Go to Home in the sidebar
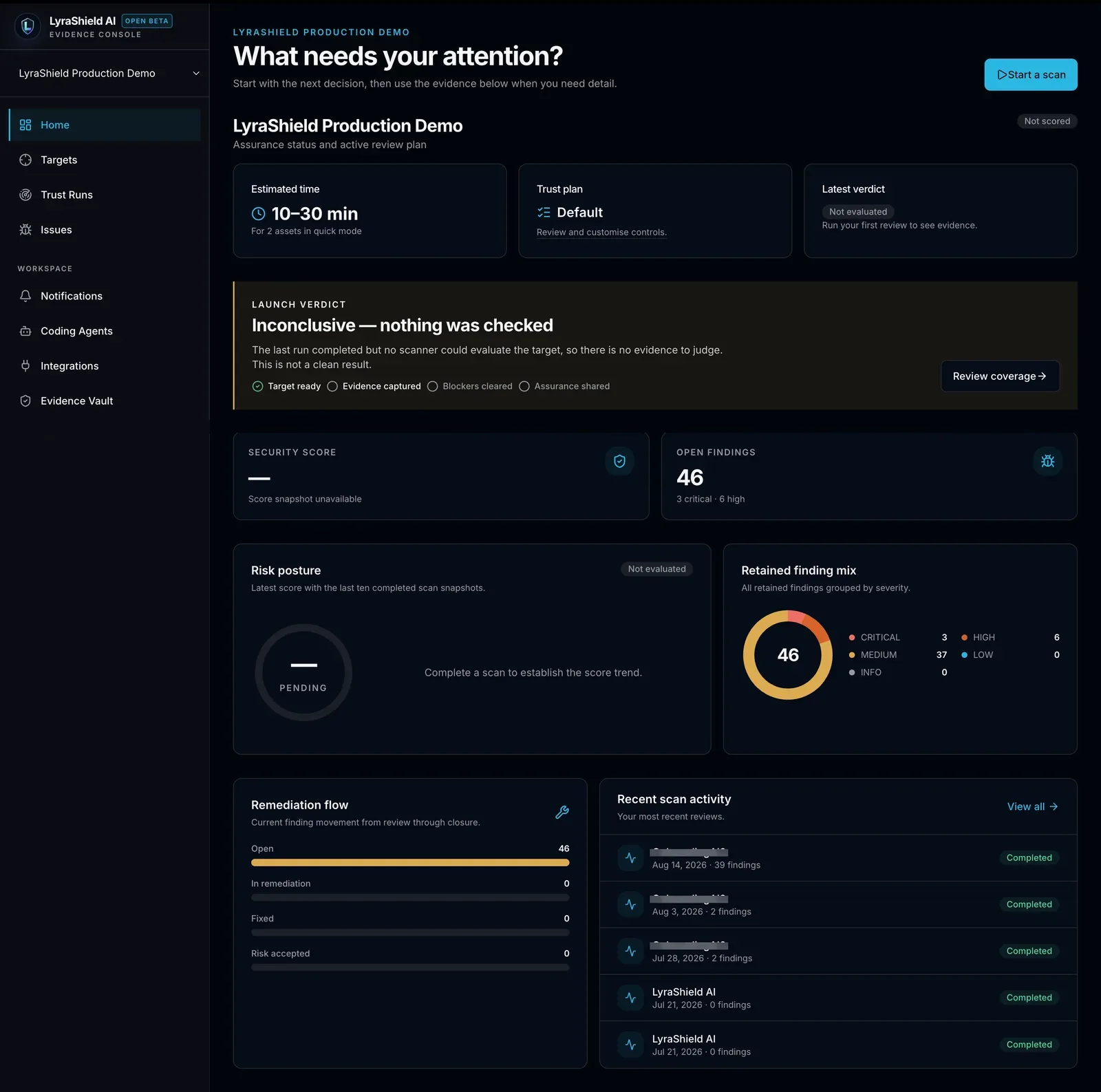 point(105,125)
